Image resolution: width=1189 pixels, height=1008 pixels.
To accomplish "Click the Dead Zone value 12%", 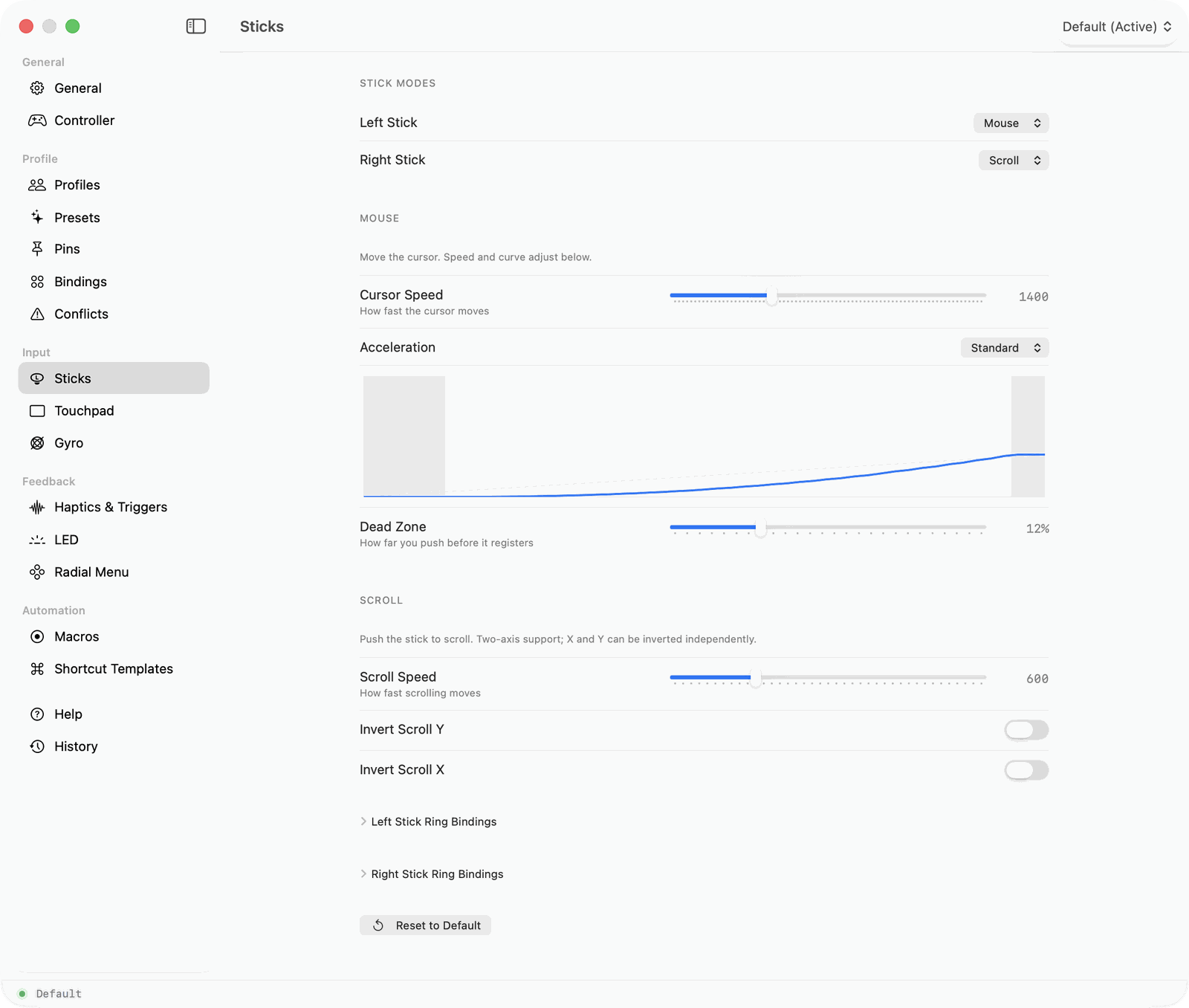I will 1037,529.
